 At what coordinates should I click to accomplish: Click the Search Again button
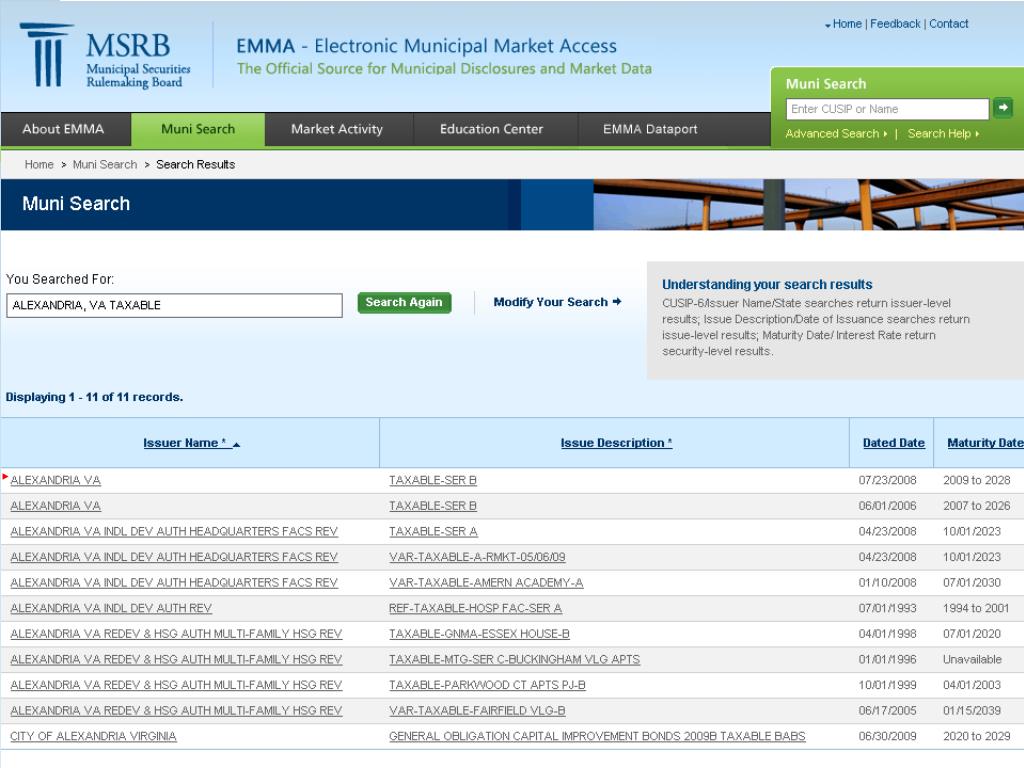(x=404, y=302)
